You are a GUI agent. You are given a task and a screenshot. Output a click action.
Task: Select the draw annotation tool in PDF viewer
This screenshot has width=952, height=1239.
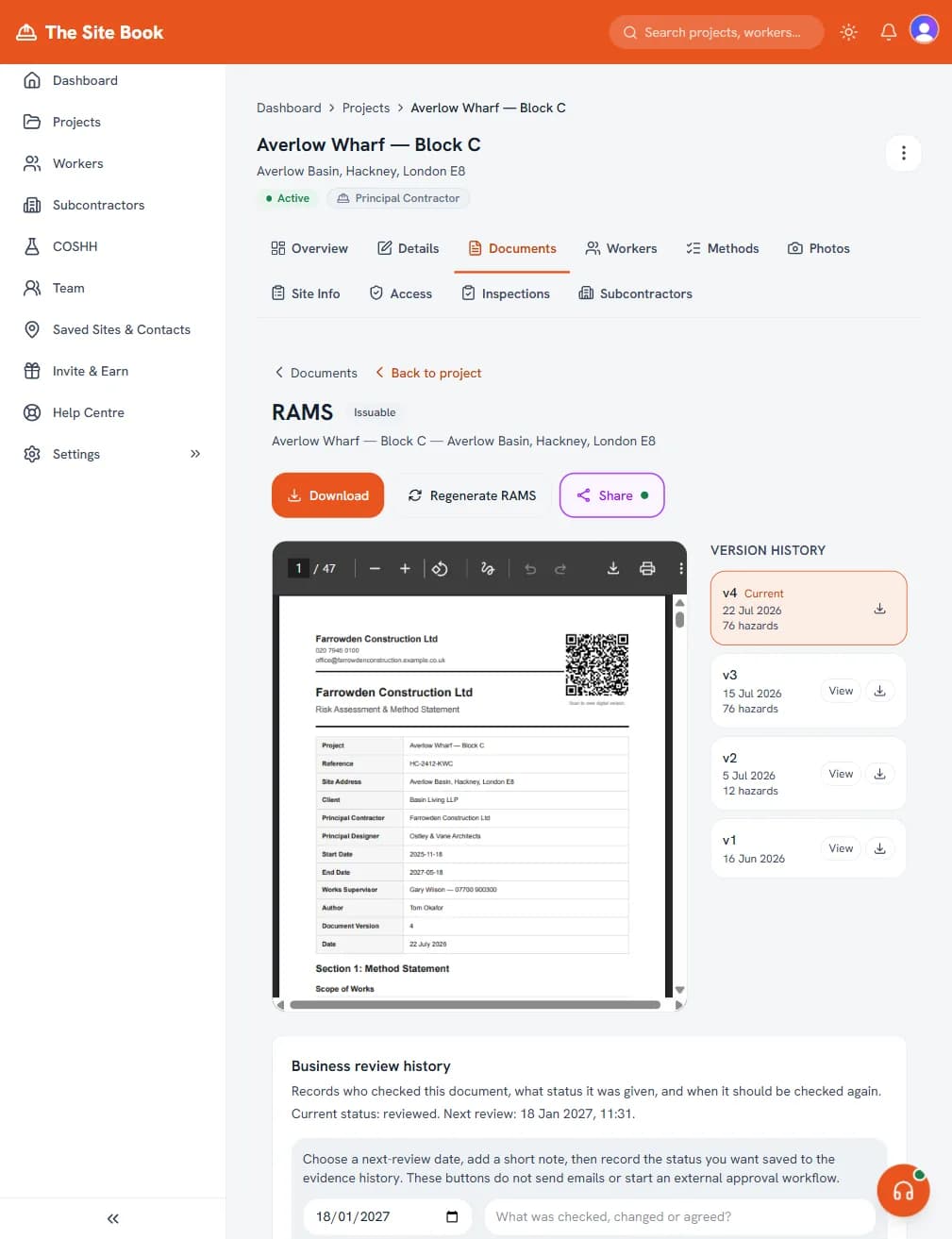[x=488, y=568]
